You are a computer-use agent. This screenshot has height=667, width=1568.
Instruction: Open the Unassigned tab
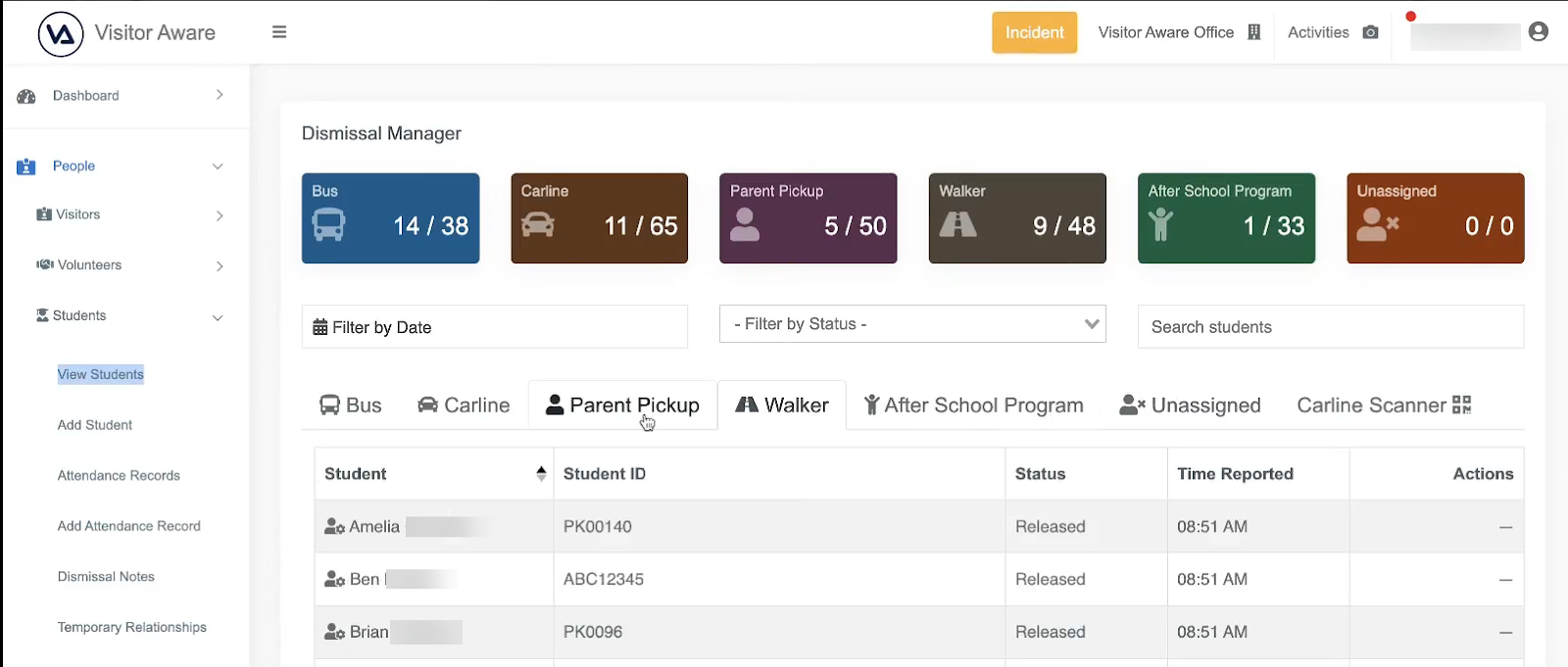[1190, 405]
